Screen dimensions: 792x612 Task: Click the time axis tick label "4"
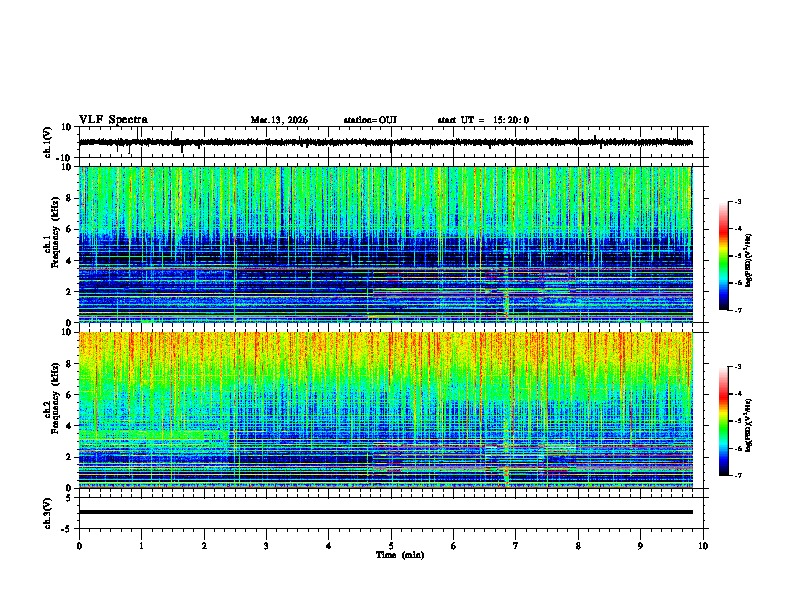(329, 546)
